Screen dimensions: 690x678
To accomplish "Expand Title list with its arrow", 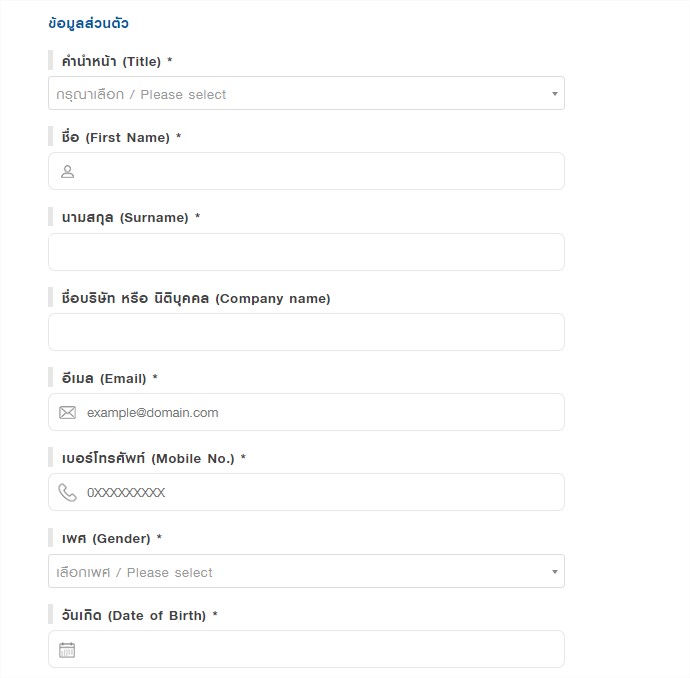I will pyautogui.click(x=554, y=94).
